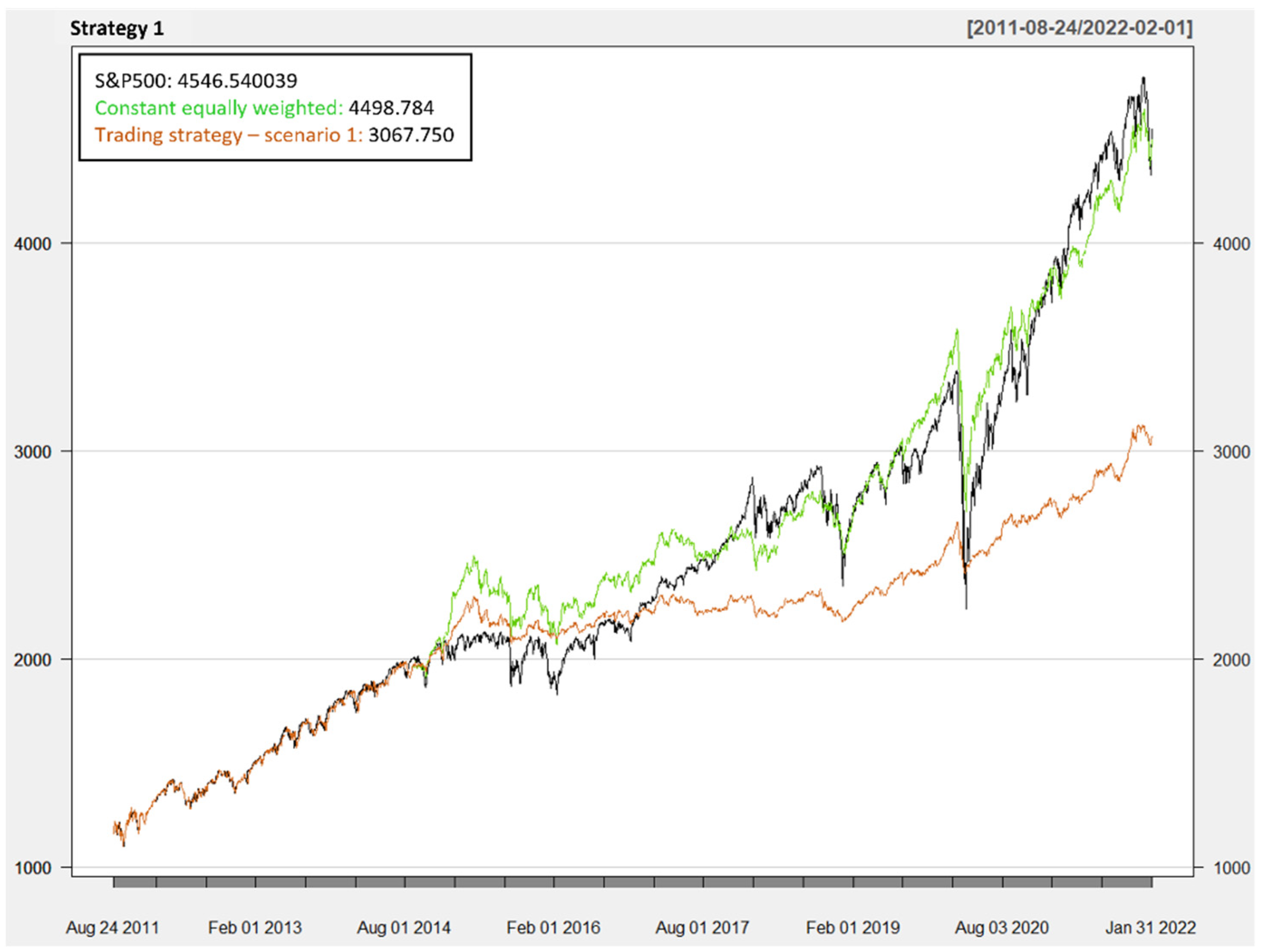Click the 'Jan 31 2022' date label

click(1150, 928)
